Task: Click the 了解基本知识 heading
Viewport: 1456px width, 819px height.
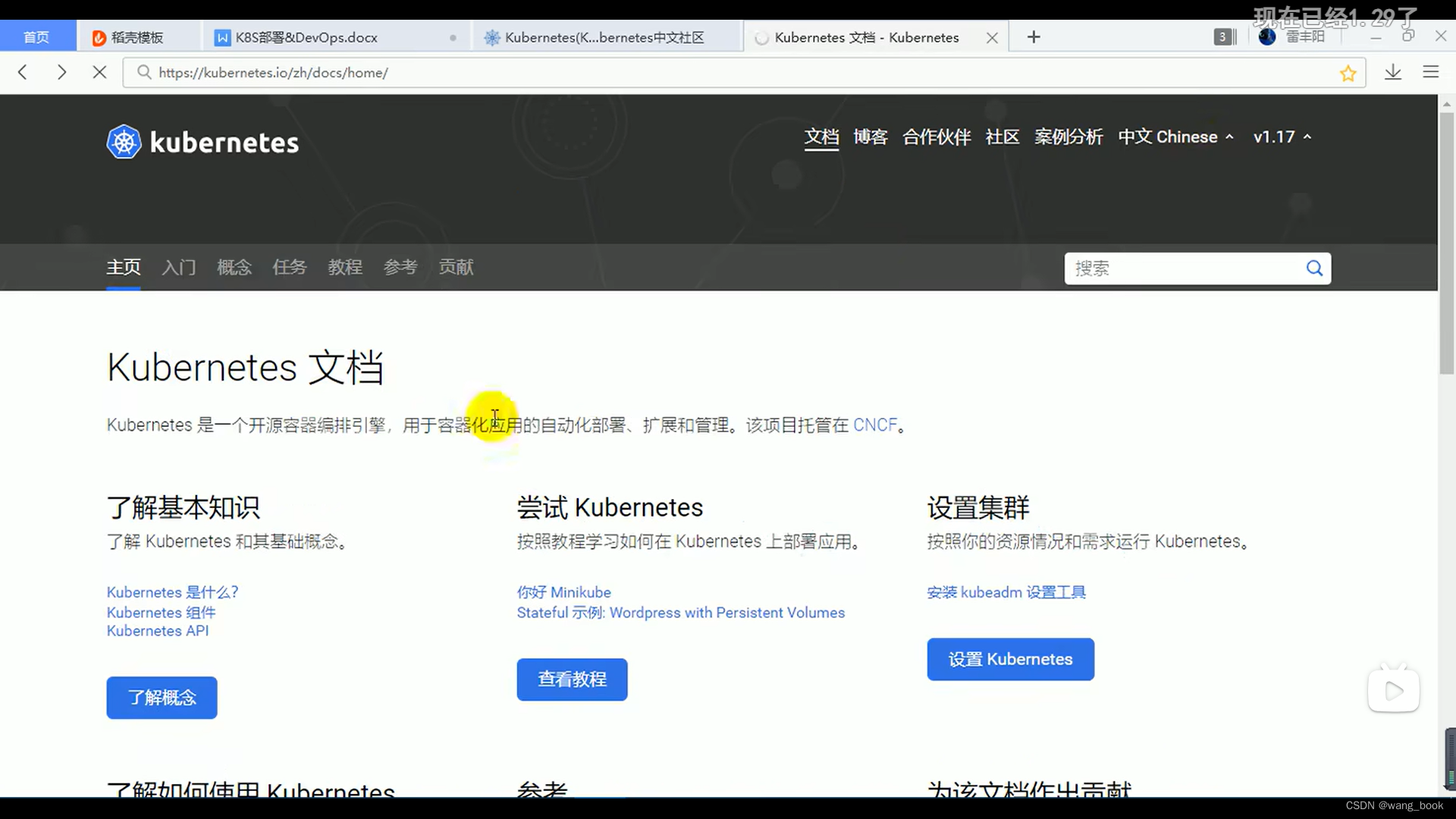Action: click(184, 507)
